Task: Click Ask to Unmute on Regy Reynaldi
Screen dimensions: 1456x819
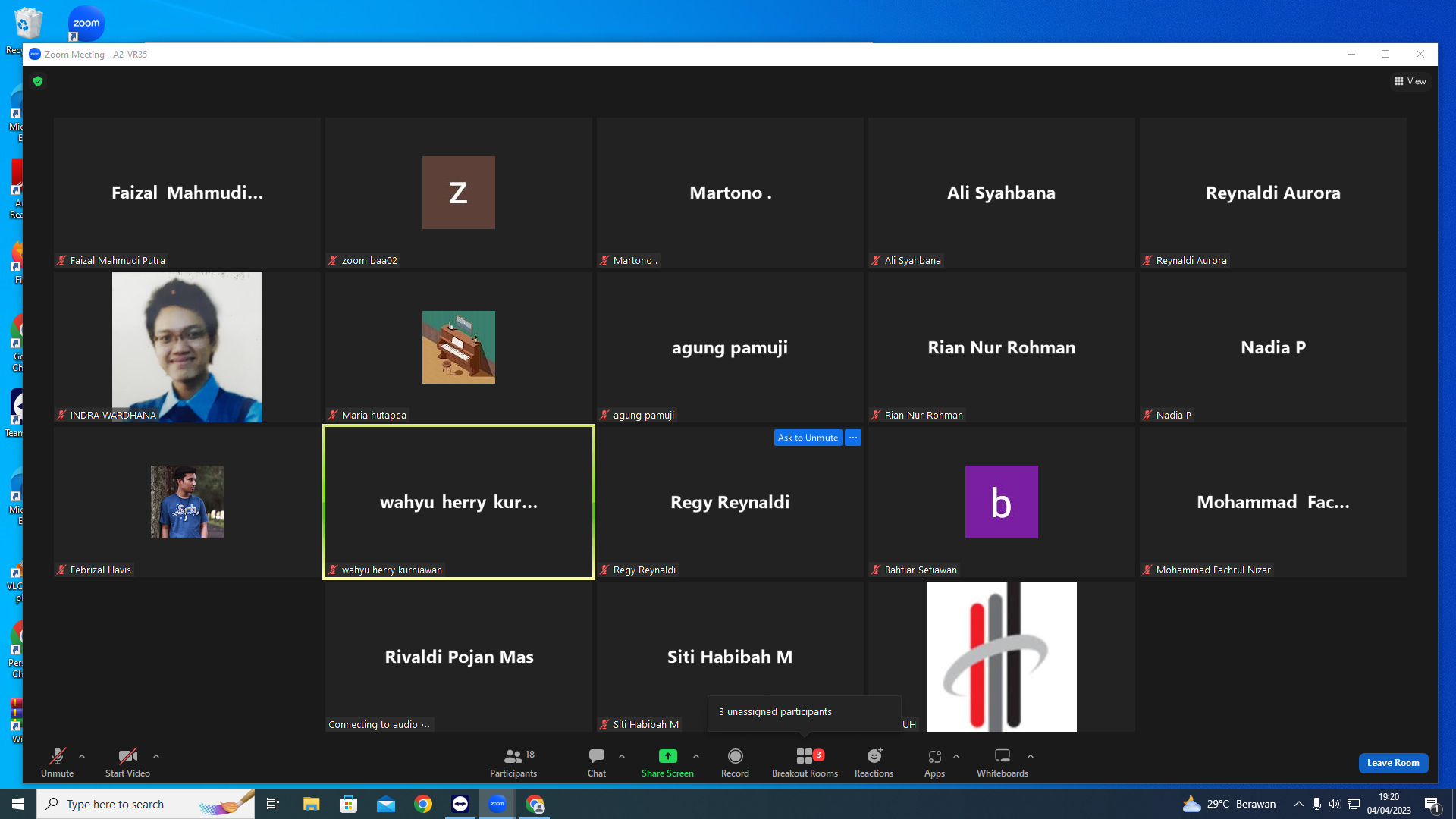Action: click(808, 438)
